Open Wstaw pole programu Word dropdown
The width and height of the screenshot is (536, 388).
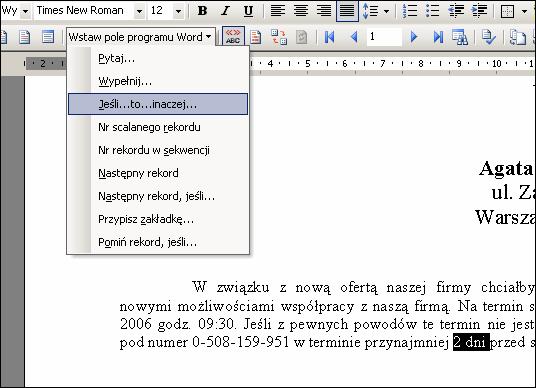click(140, 37)
